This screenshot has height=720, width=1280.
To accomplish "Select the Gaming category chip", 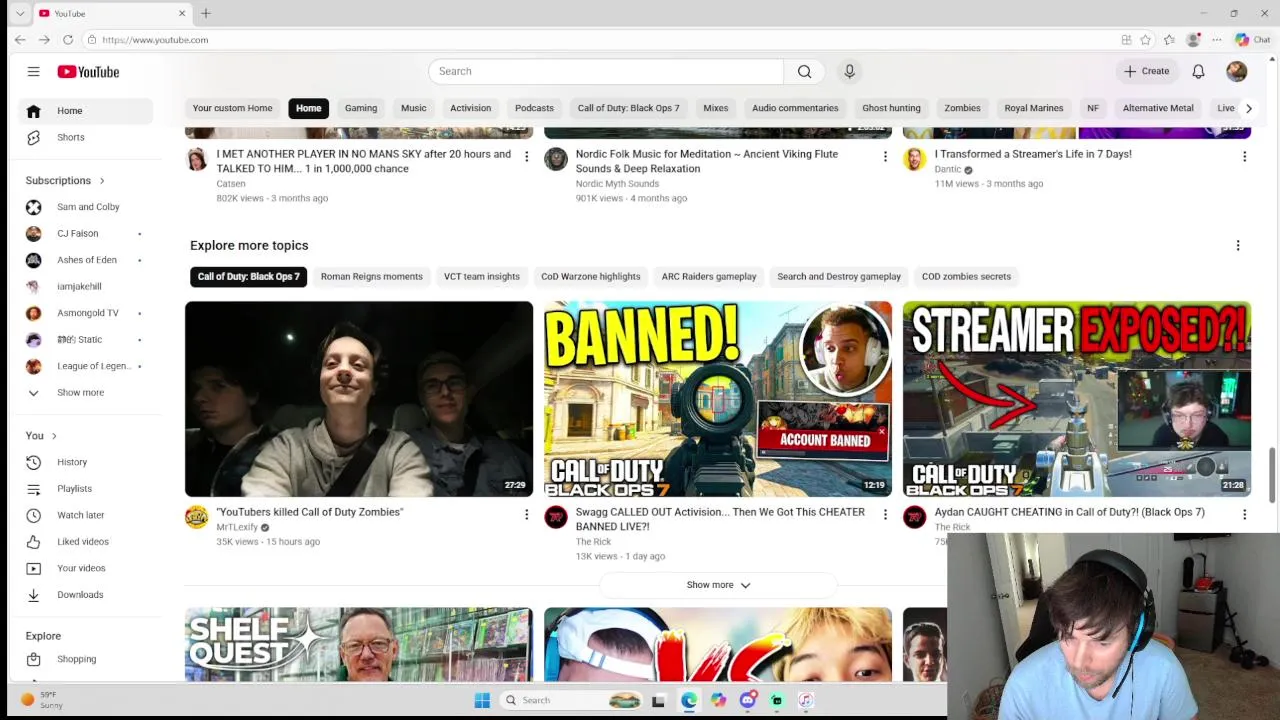I will tap(361, 108).
